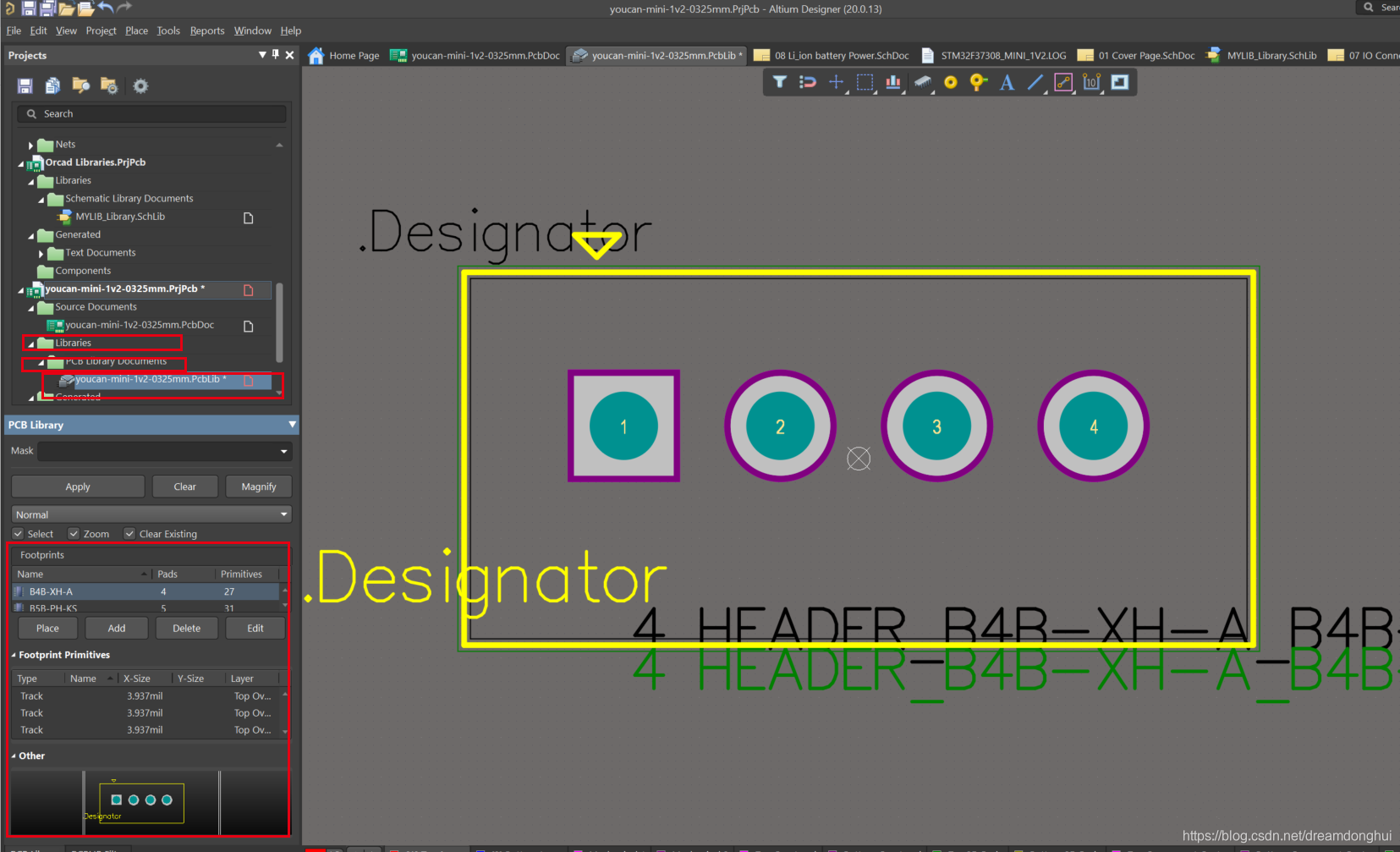Toggle the Clear Existing checkbox
1400x852 pixels.
pyautogui.click(x=129, y=534)
